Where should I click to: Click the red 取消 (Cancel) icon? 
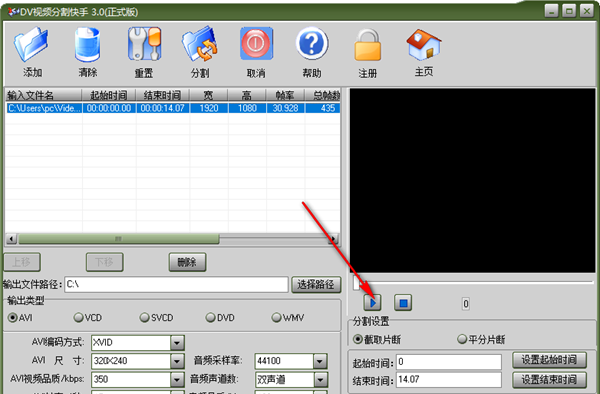pyautogui.click(x=256, y=44)
